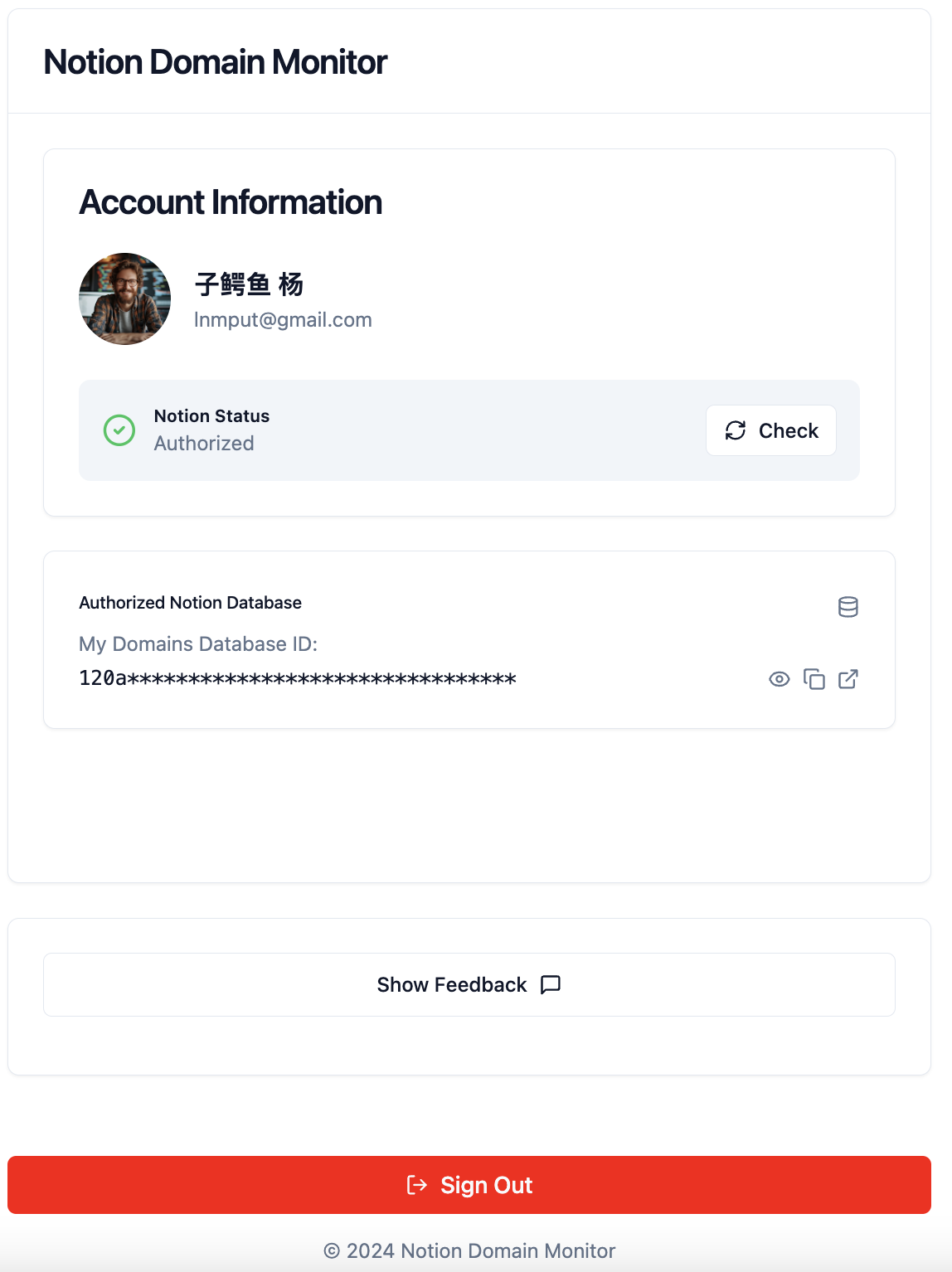Click the lnmput@gmail.com email address
This screenshot has width=952, height=1272.
point(283,320)
